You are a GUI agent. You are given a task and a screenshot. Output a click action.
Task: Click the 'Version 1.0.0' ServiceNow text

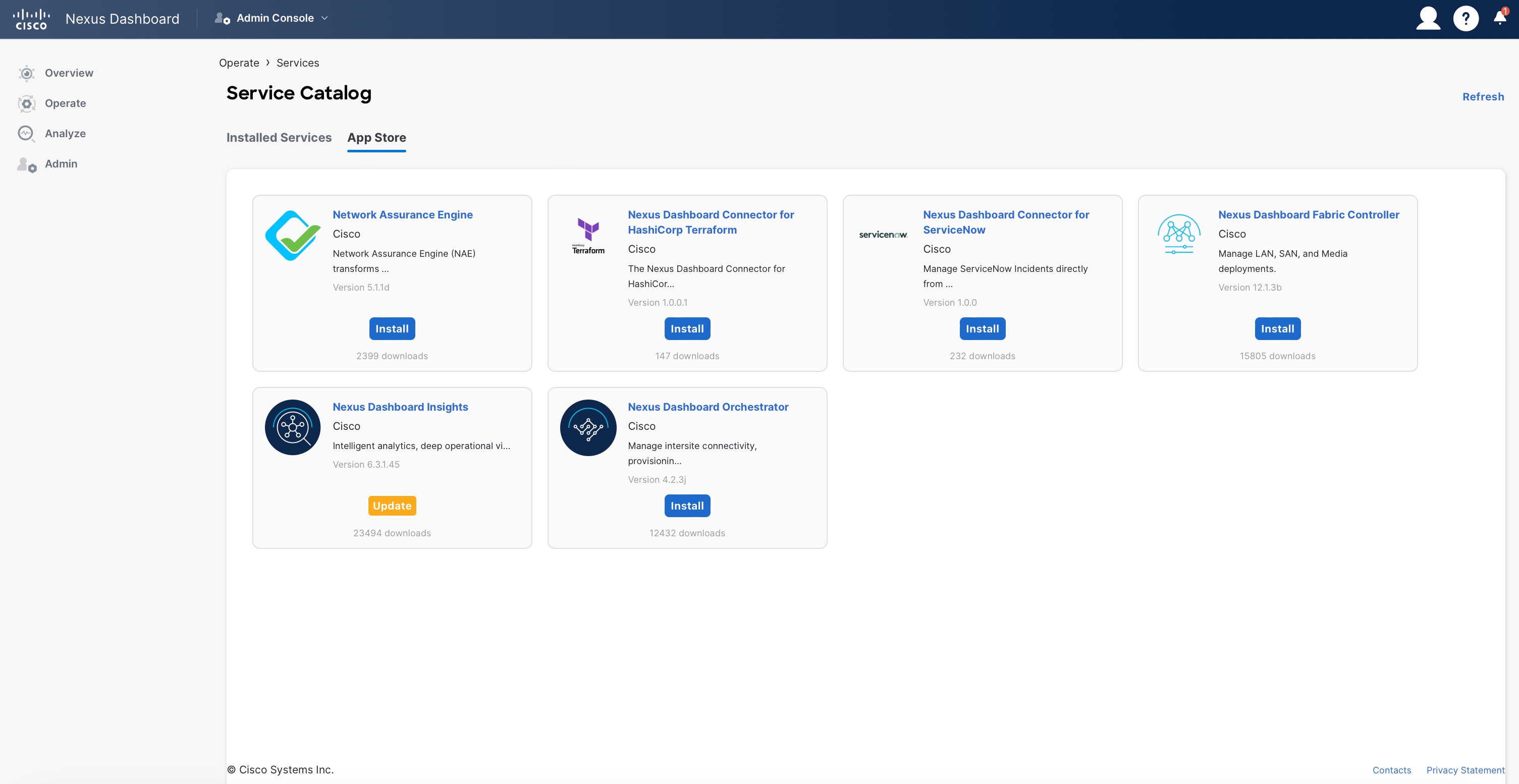[949, 303]
